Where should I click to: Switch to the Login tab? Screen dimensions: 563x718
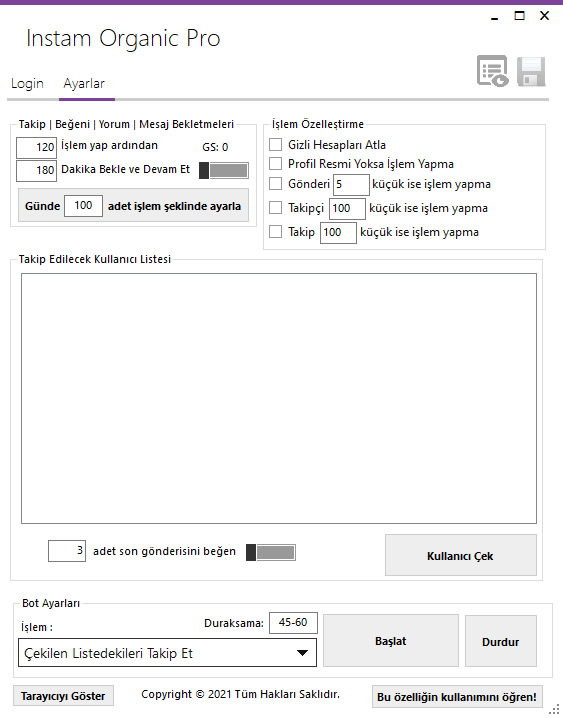coord(27,84)
